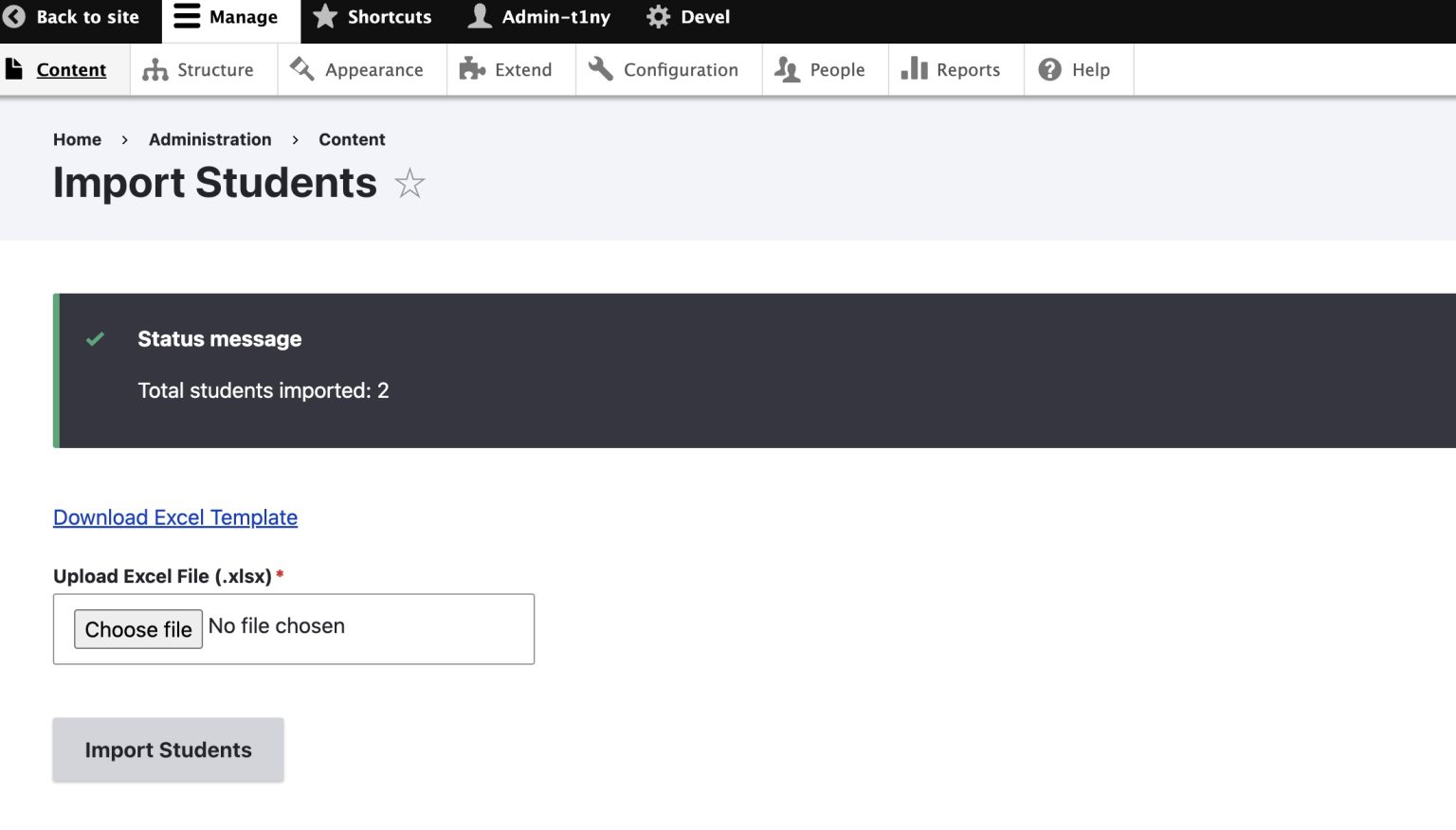Click the Shortcuts star icon
Screen dimensions: 1456x830
325,16
